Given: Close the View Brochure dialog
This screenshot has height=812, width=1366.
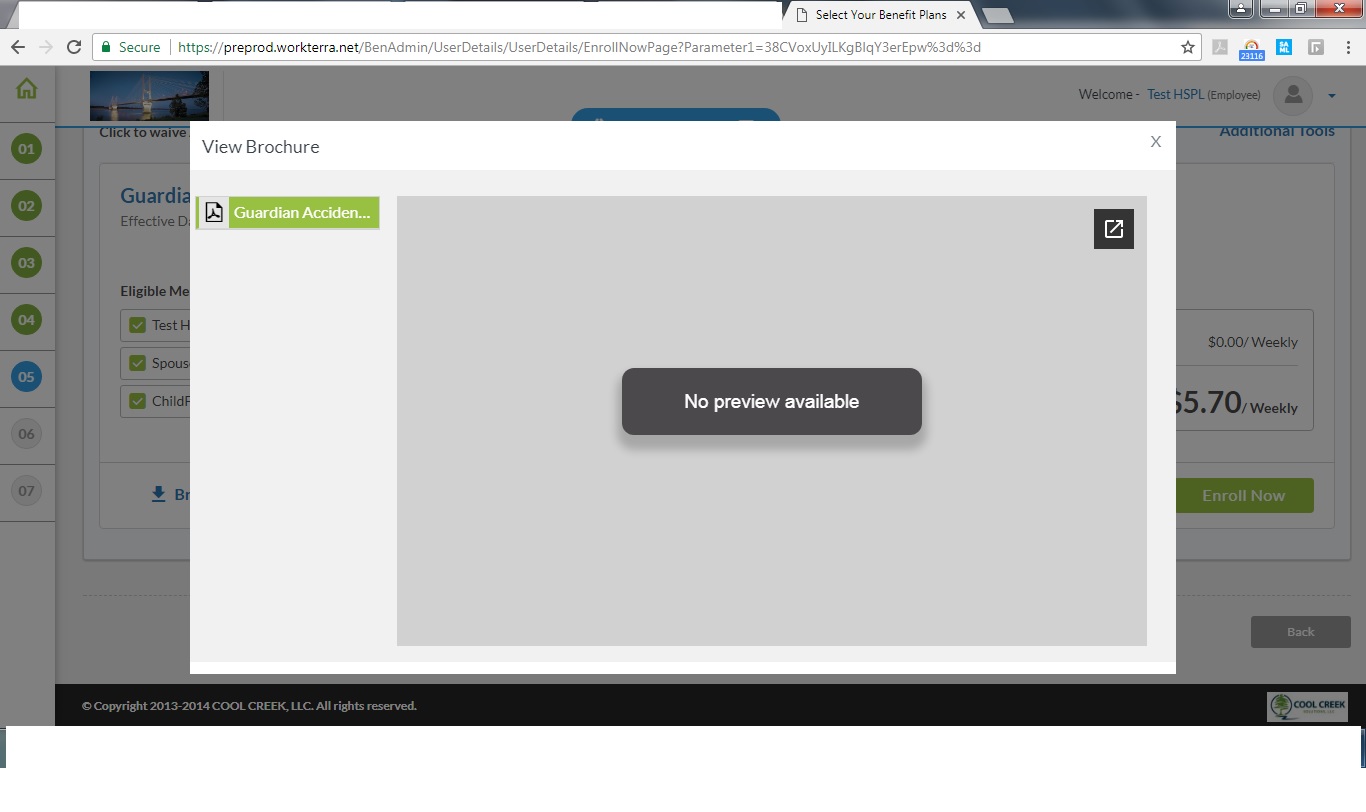Looking at the screenshot, I should coord(1155,142).
